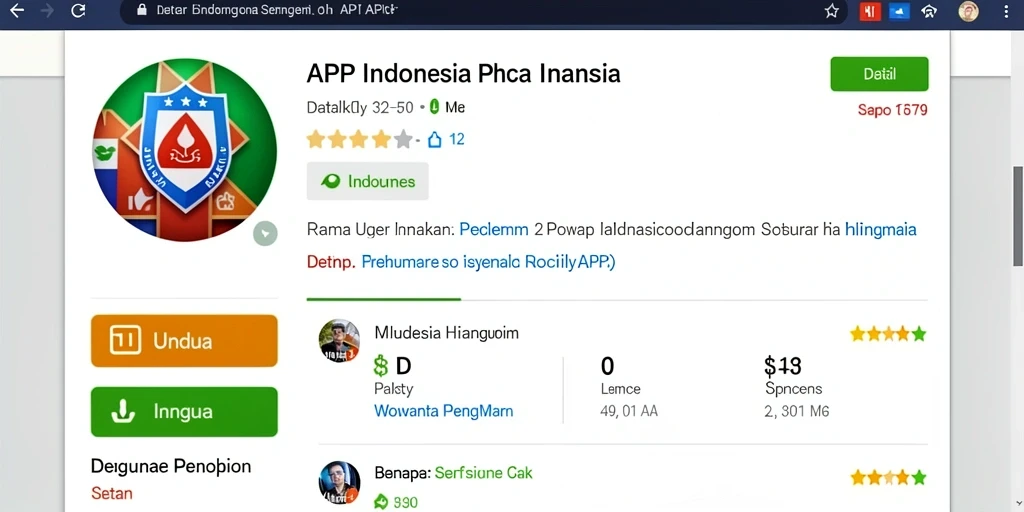The image size is (1024, 512).
Task: Reload the page with the refresh icon
Action: [78, 10]
